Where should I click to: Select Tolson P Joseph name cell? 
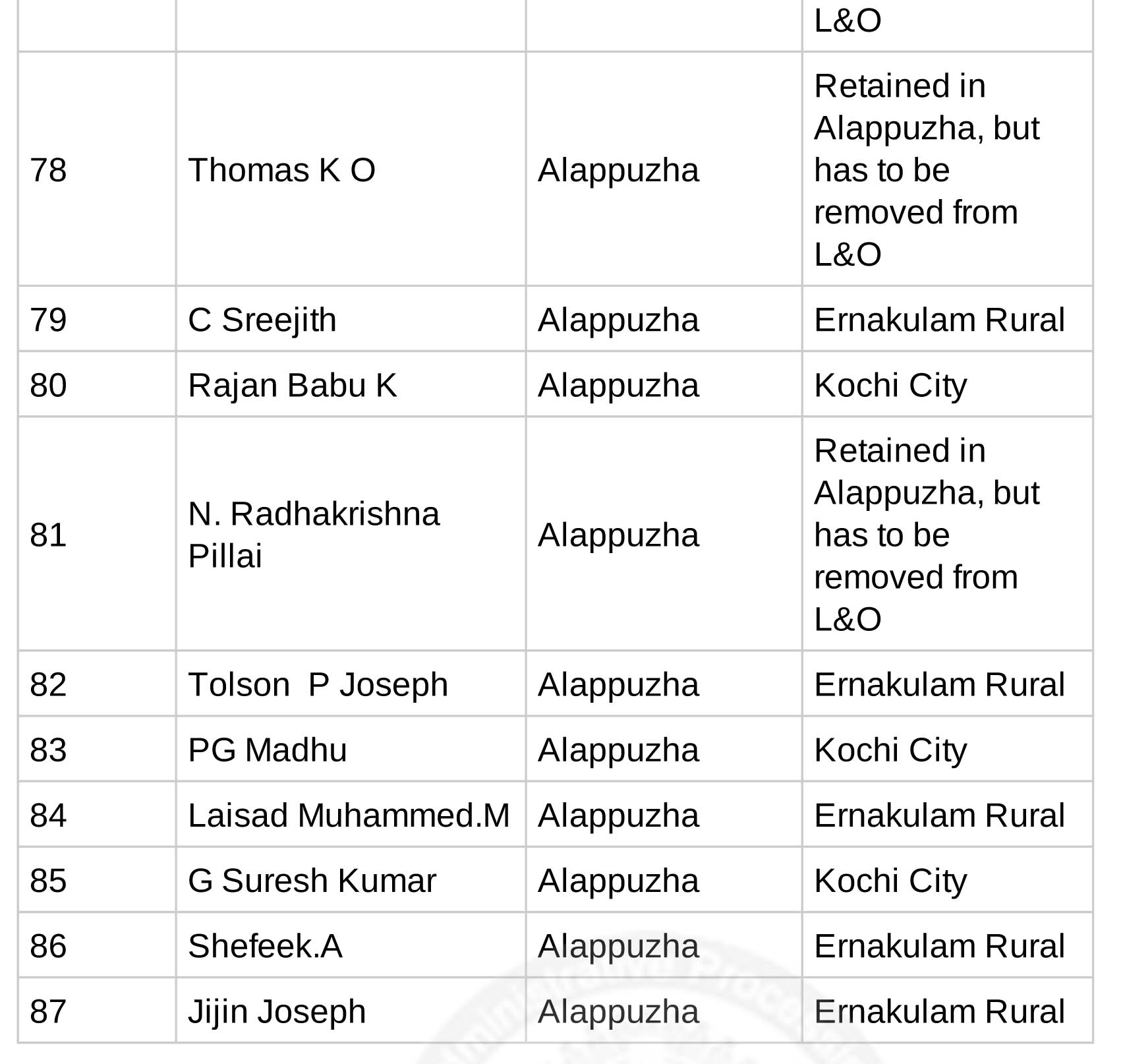pos(351,684)
